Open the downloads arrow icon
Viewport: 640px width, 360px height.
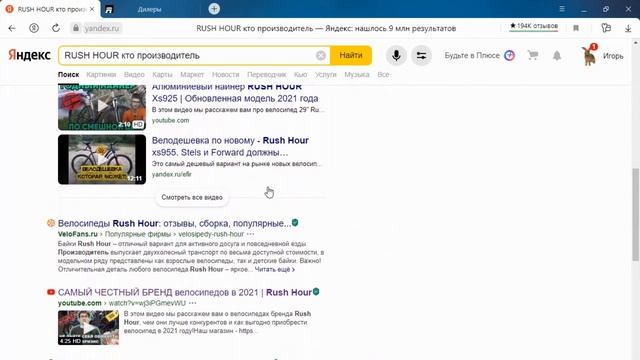pos(628,28)
